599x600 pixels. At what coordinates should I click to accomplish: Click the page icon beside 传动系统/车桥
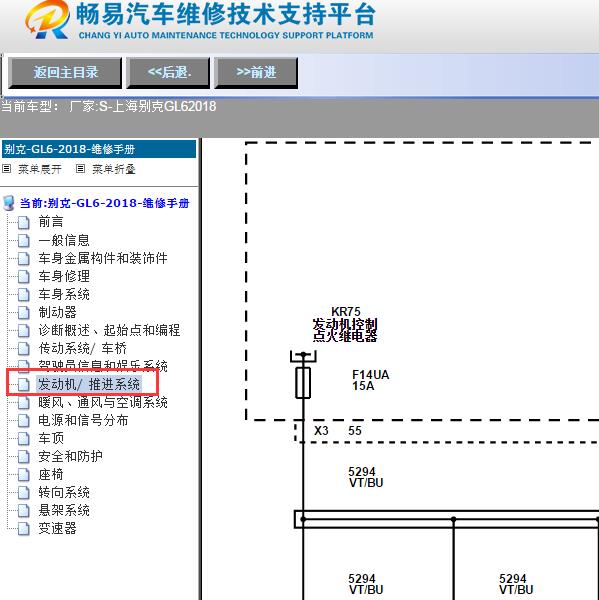tap(24, 348)
